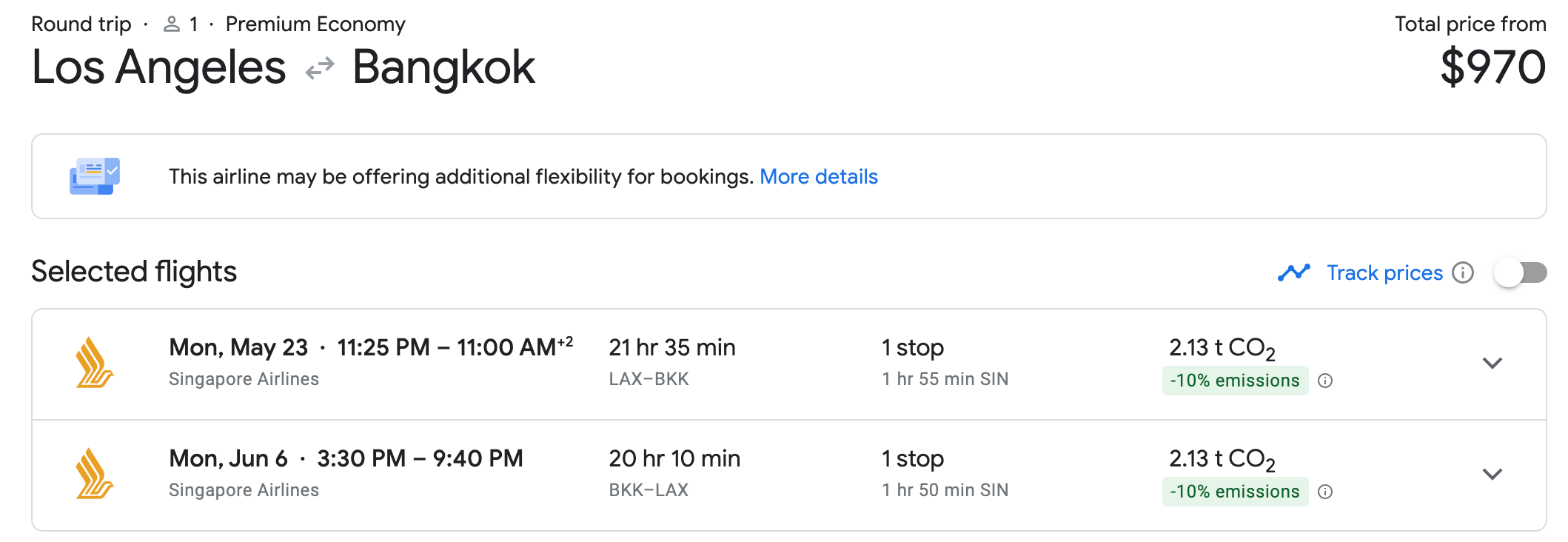Open emissions info icon for BKK–LAX flight

[1325, 492]
